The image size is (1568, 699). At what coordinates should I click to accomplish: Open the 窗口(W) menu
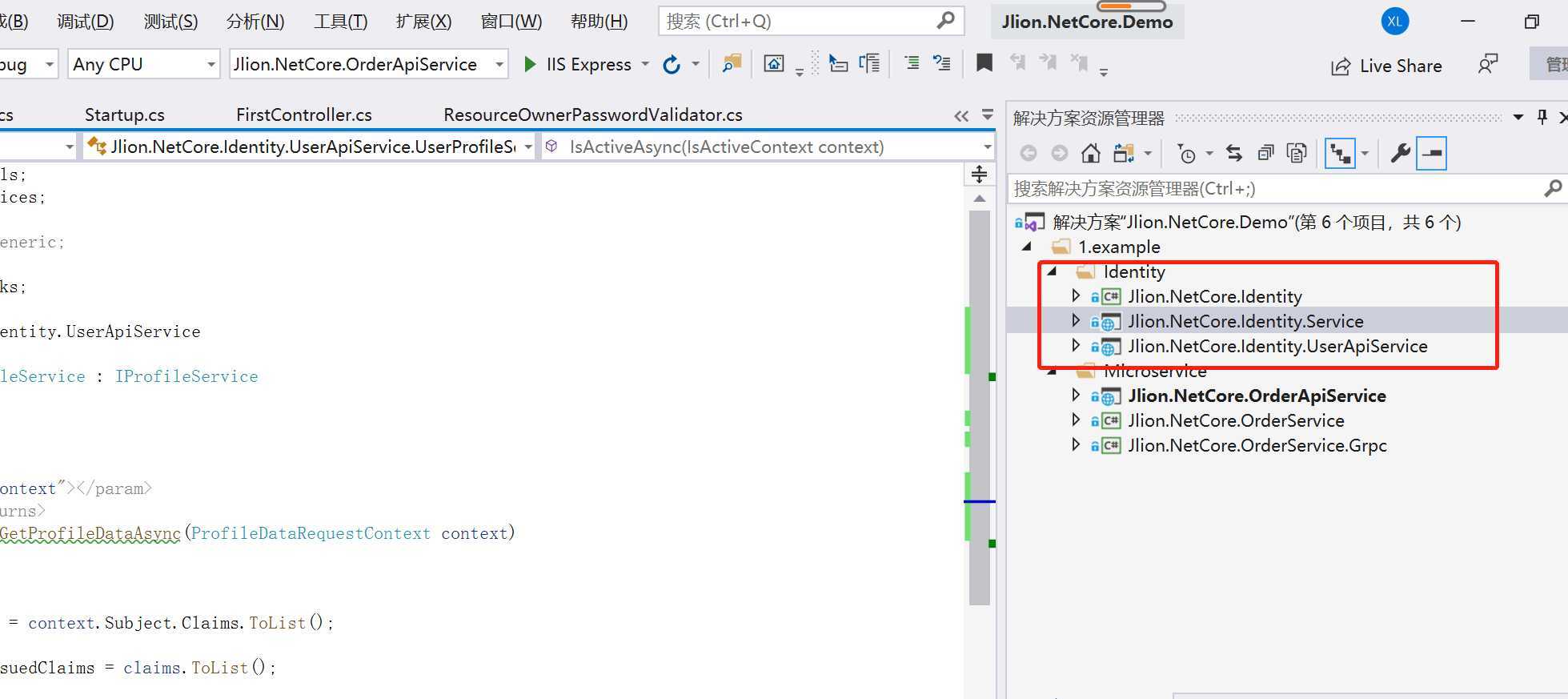click(x=511, y=22)
